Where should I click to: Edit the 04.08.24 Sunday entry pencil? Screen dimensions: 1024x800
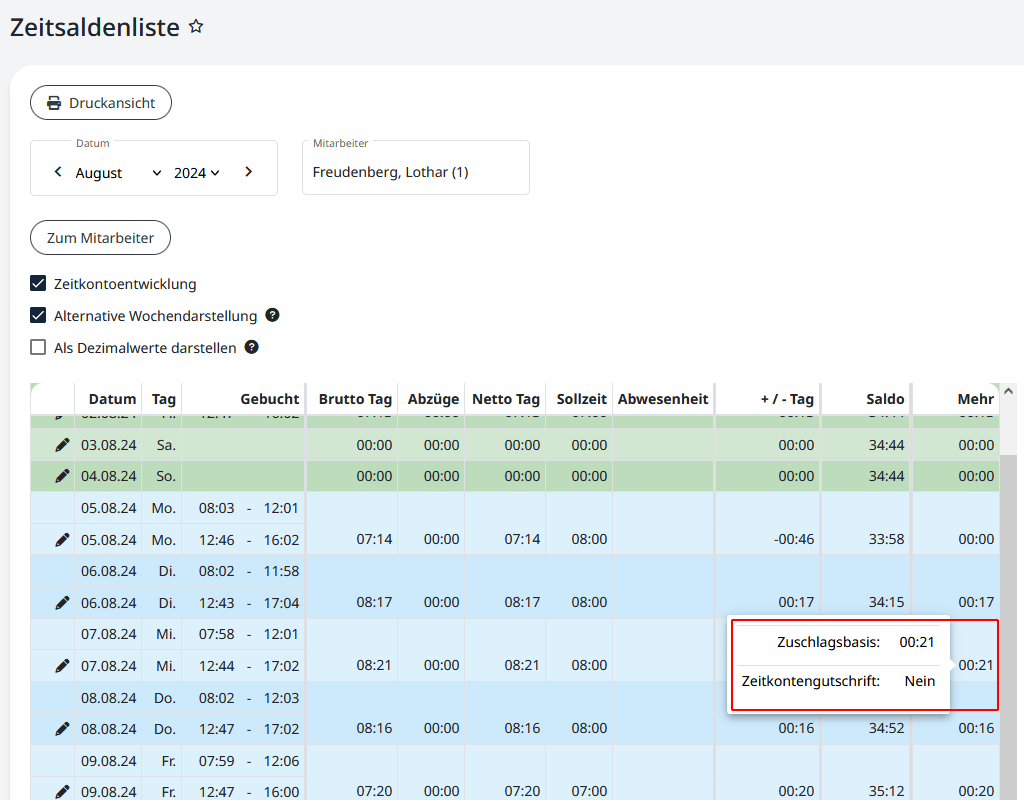pyautogui.click(x=62, y=476)
